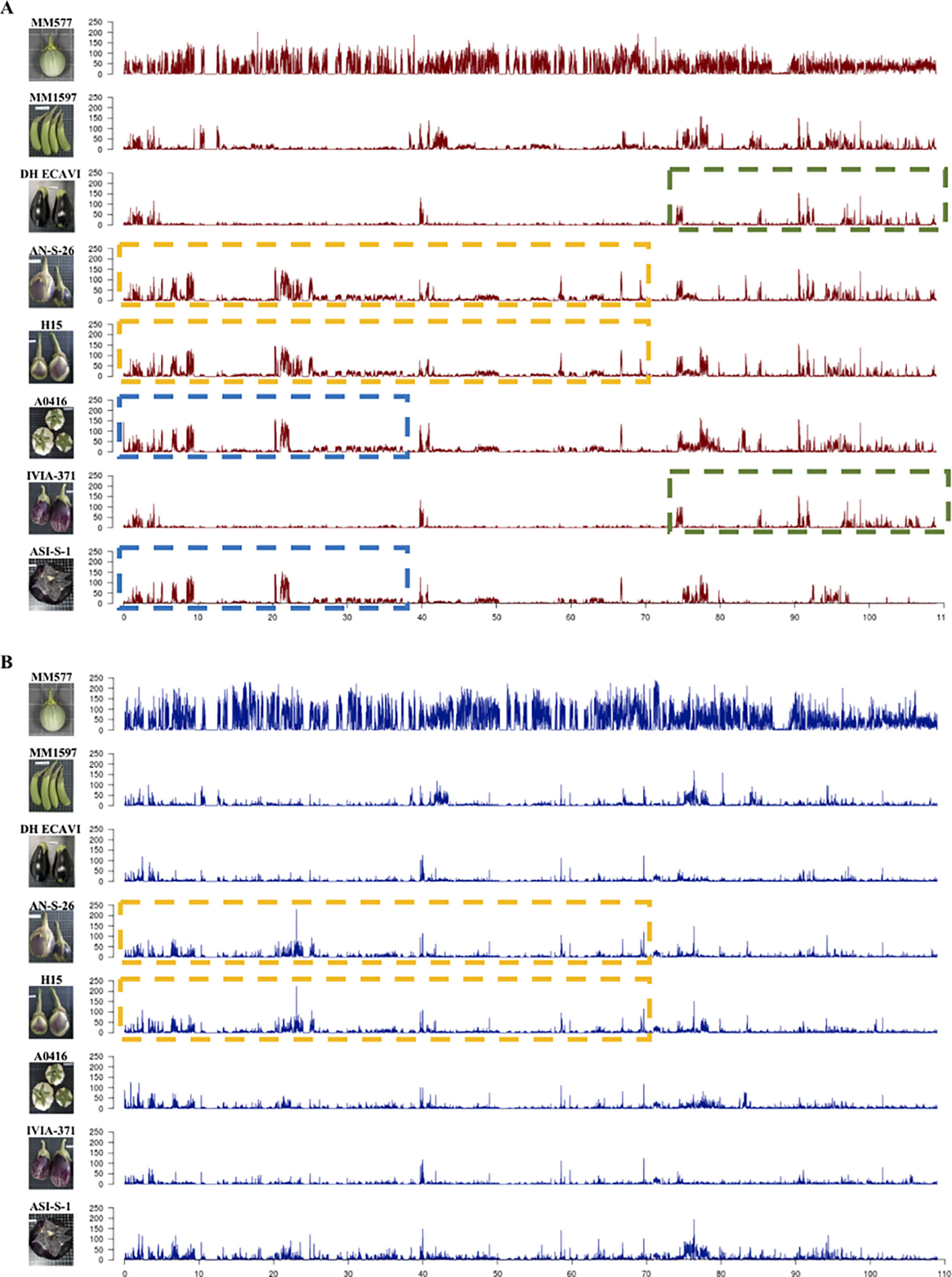Click the panel letter A heading

pos(7,9)
